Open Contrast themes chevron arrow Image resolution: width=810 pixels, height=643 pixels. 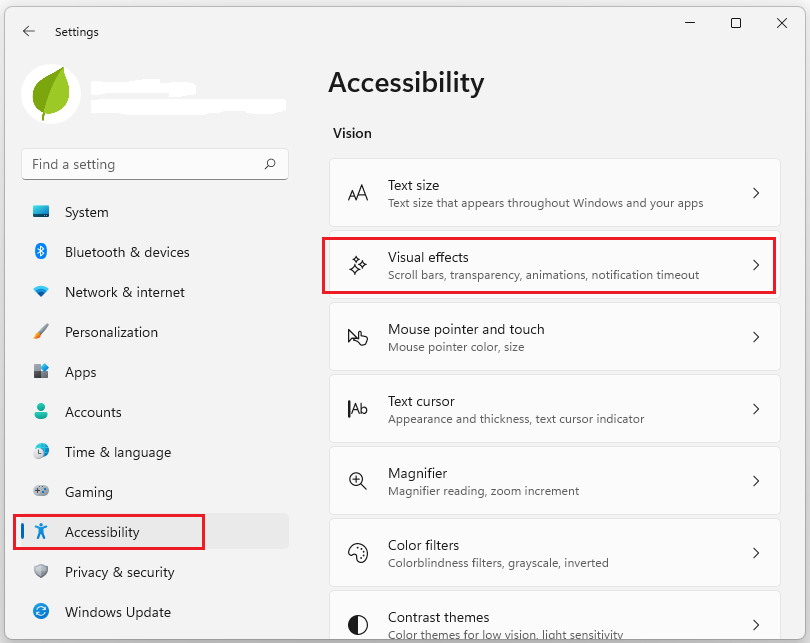point(756,625)
